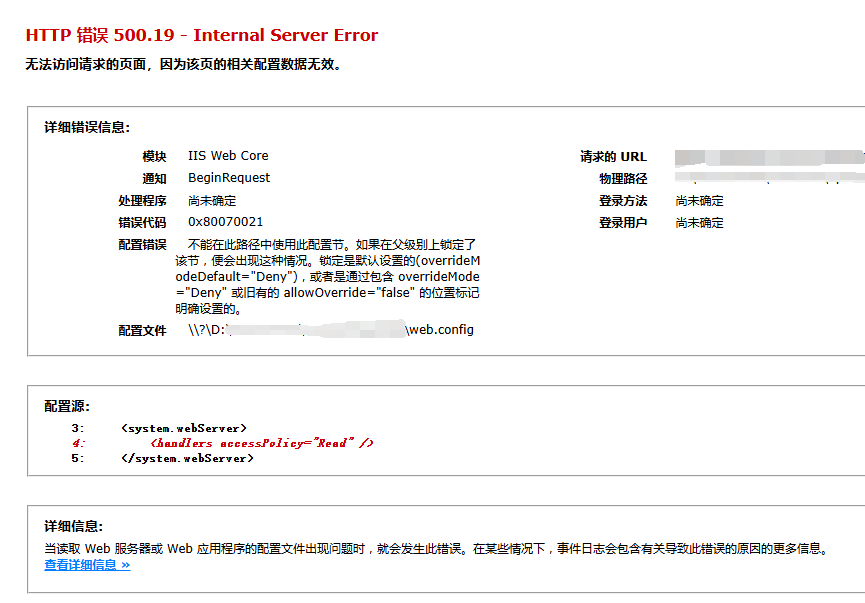Select the 无法访问请求的页面 summary text

pyautogui.click(x=184, y=64)
